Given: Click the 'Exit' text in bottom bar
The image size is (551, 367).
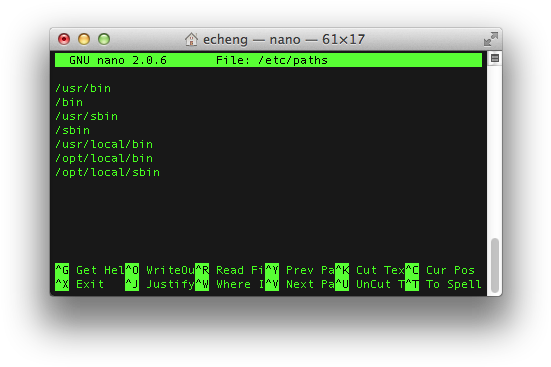Looking at the screenshot, I should tap(90, 284).
